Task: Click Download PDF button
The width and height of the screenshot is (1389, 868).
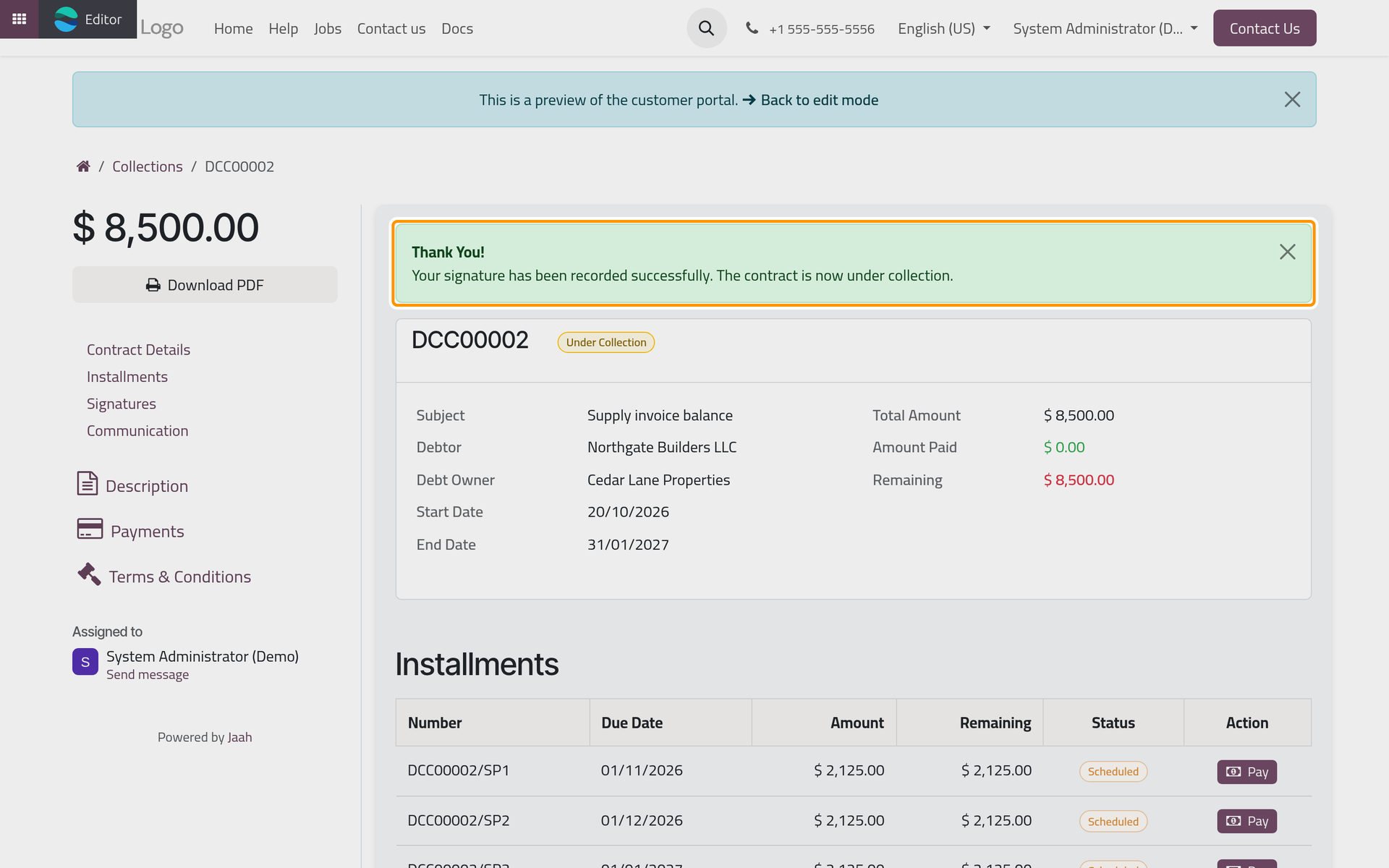Action: (205, 285)
